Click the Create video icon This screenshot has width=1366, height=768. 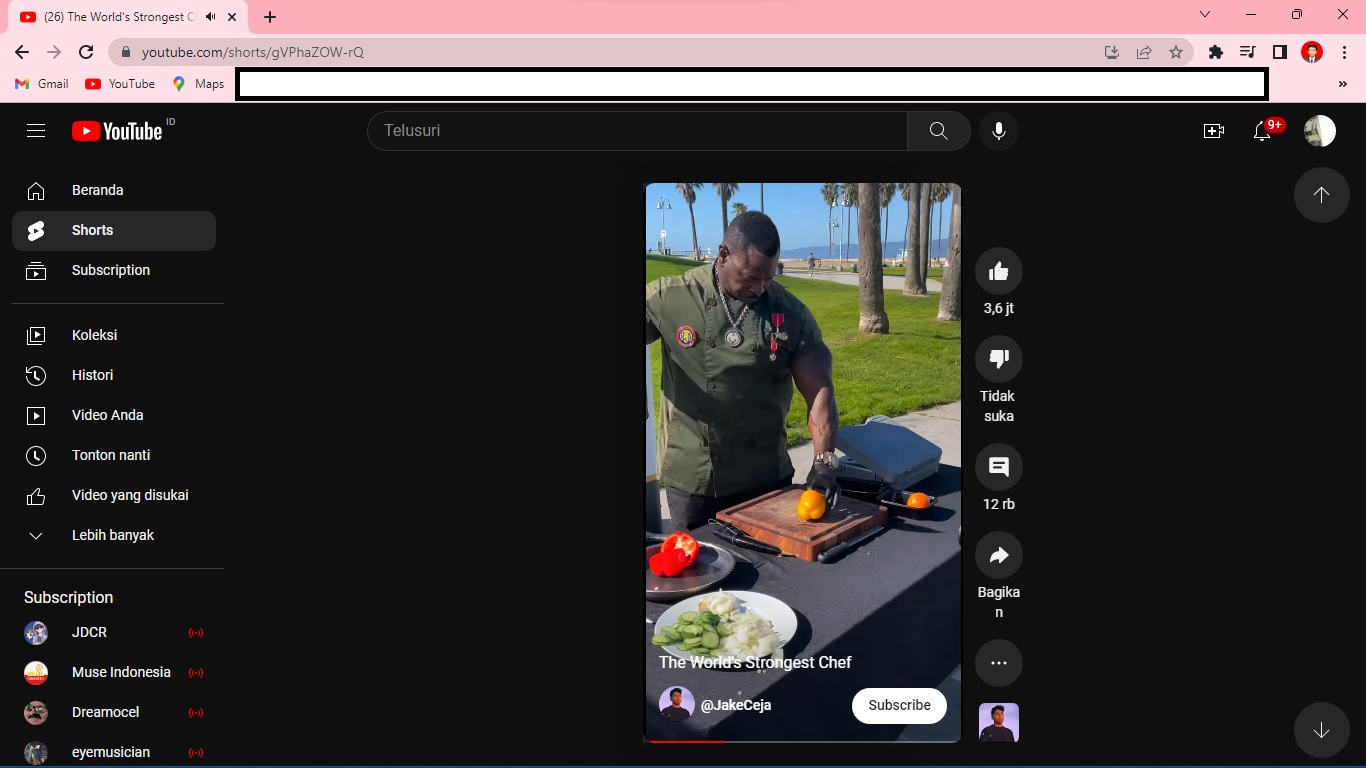(x=1213, y=130)
